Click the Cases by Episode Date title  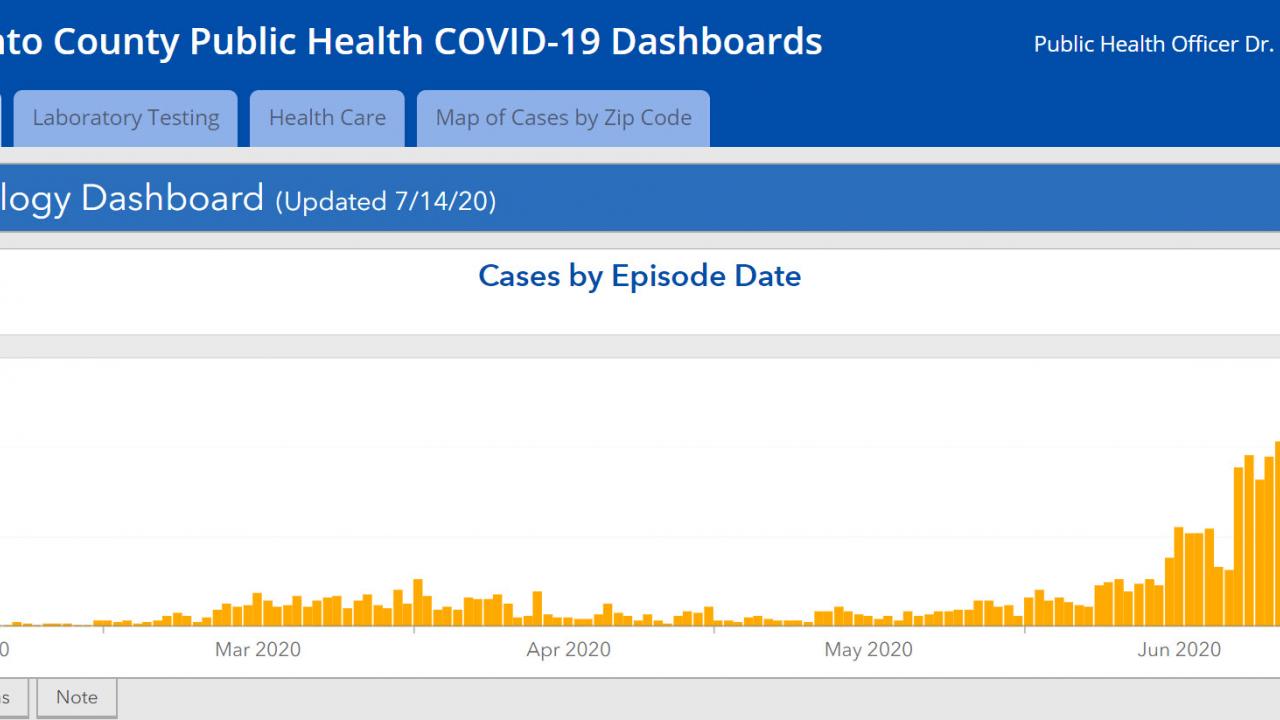click(x=639, y=276)
